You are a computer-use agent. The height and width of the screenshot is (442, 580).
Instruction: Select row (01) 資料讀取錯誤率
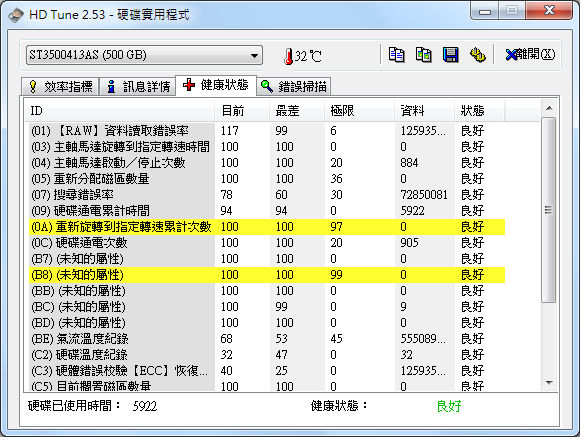(x=267, y=131)
